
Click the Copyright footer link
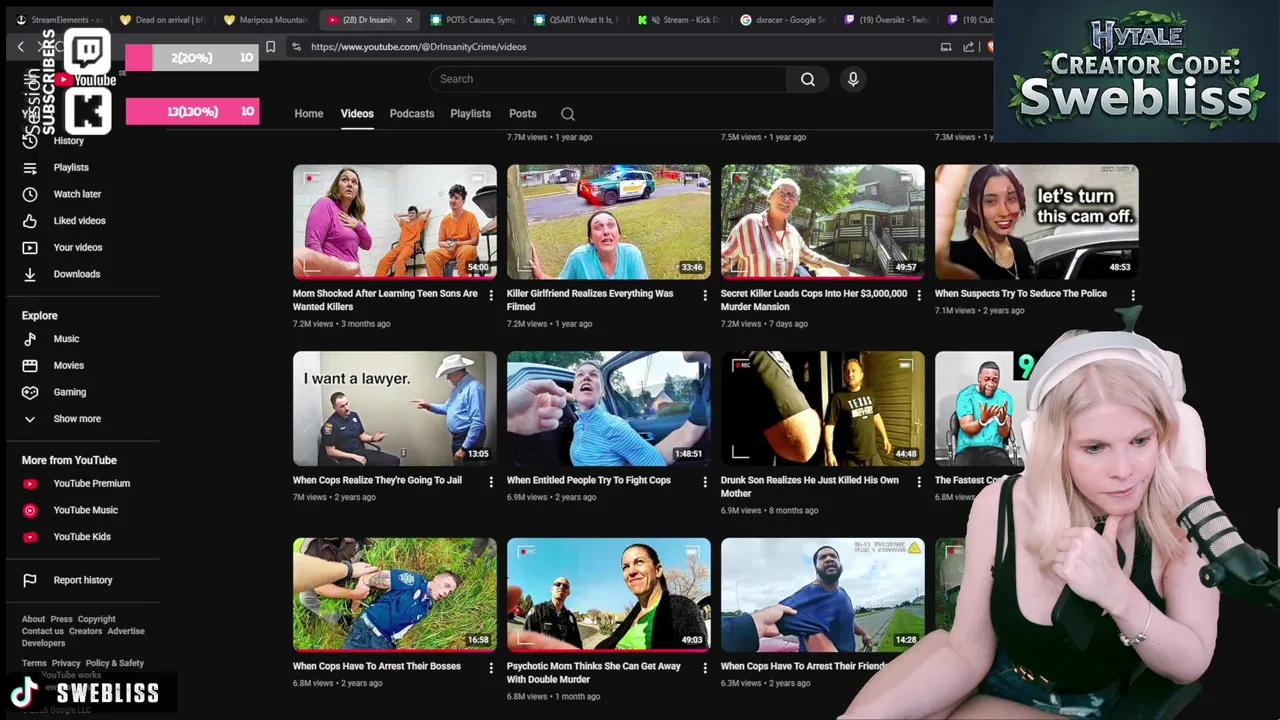coord(97,620)
